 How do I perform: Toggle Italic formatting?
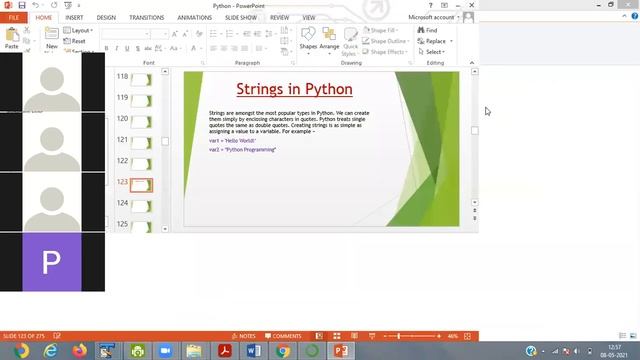117,48
